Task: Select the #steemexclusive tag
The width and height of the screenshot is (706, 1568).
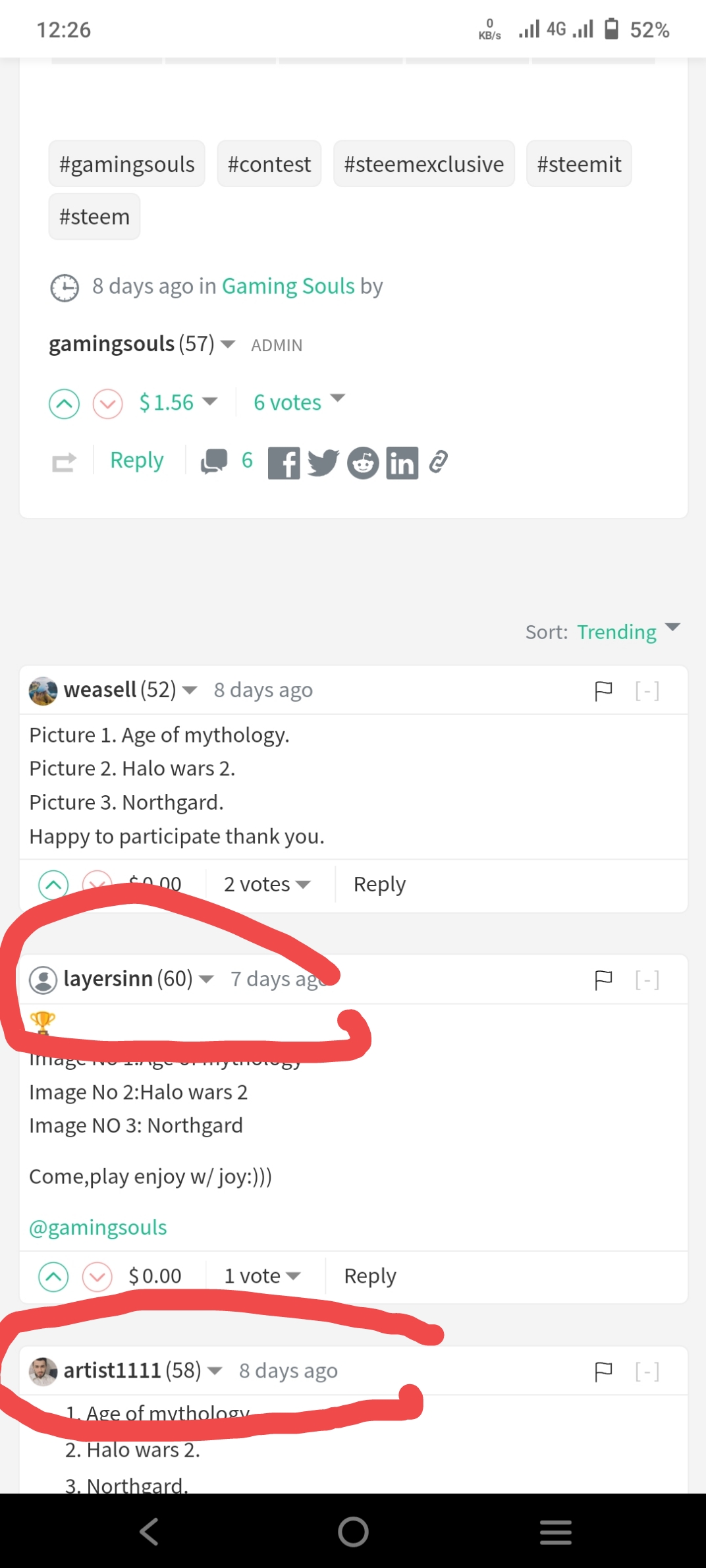Action: (x=424, y=164)
